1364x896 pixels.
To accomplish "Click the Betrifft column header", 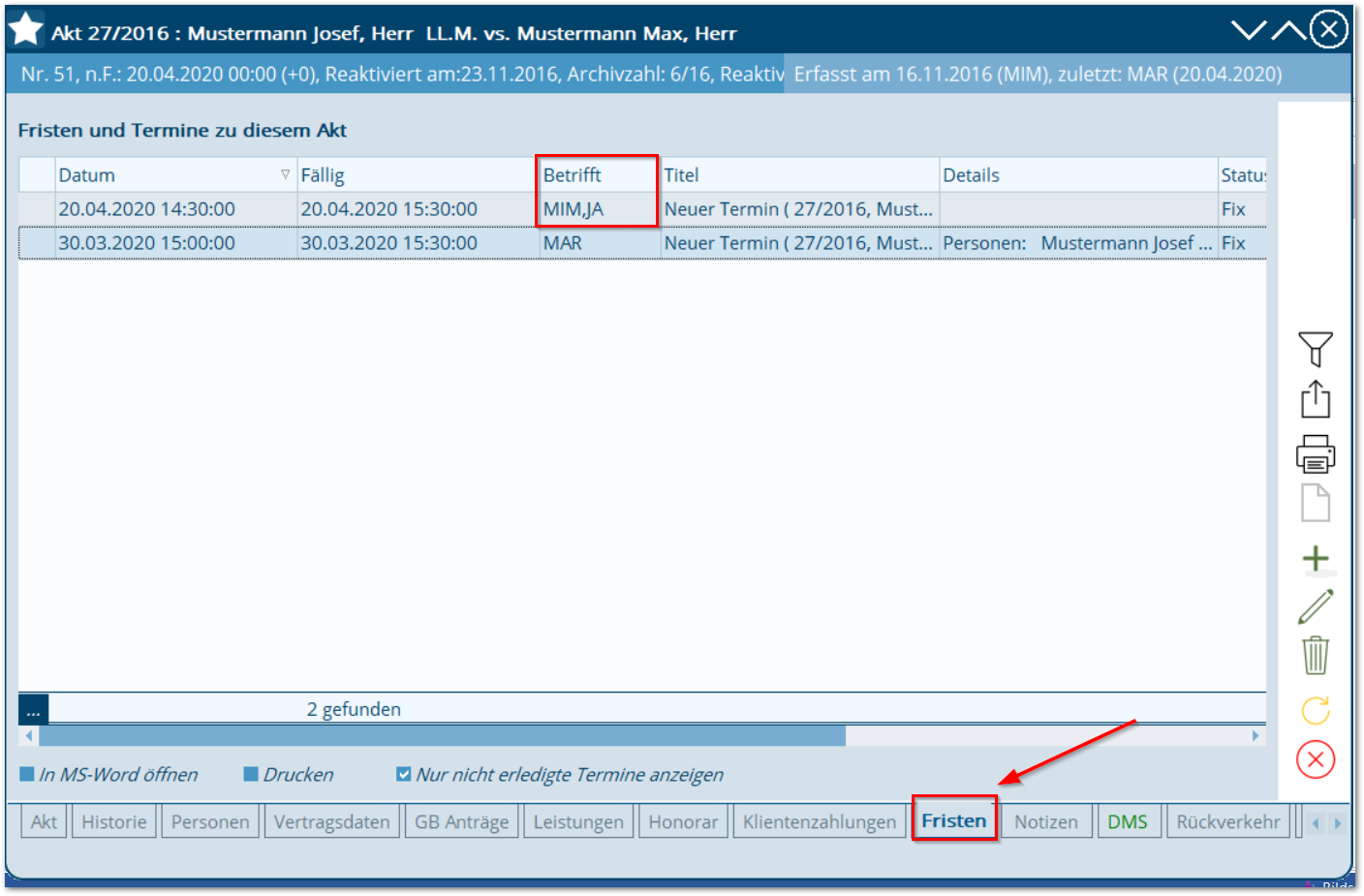I will (x=599, y=174).
